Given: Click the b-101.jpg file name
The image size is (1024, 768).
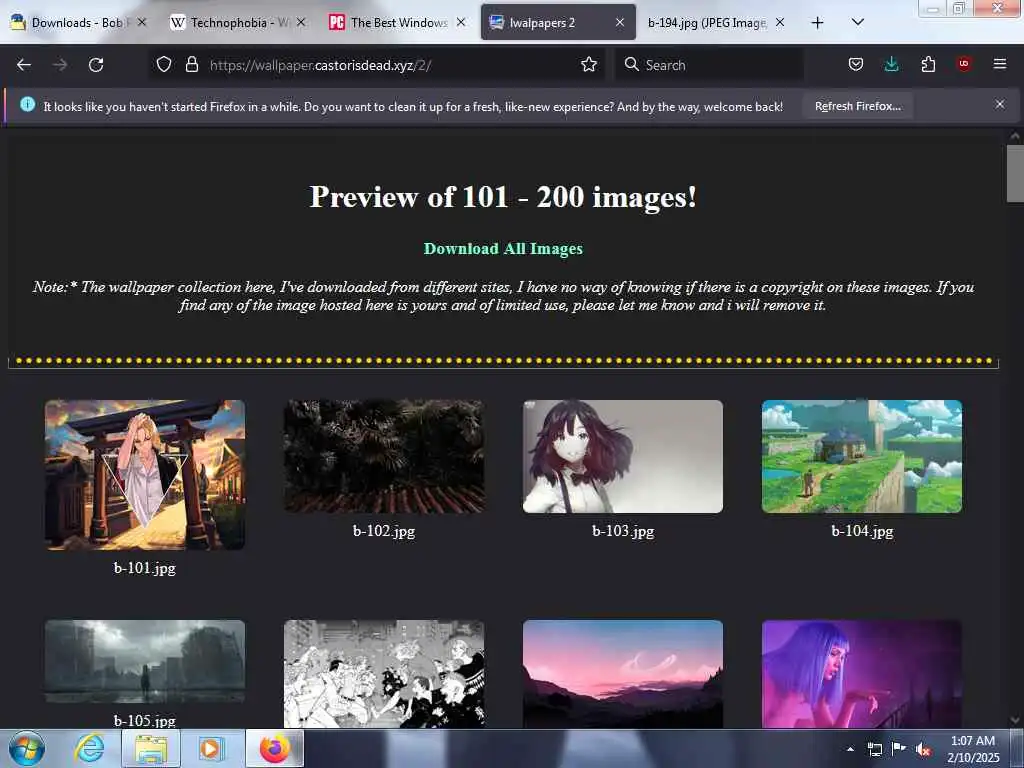Looking at the screenshot, I should pyautogui.click(x=145, y=568).
